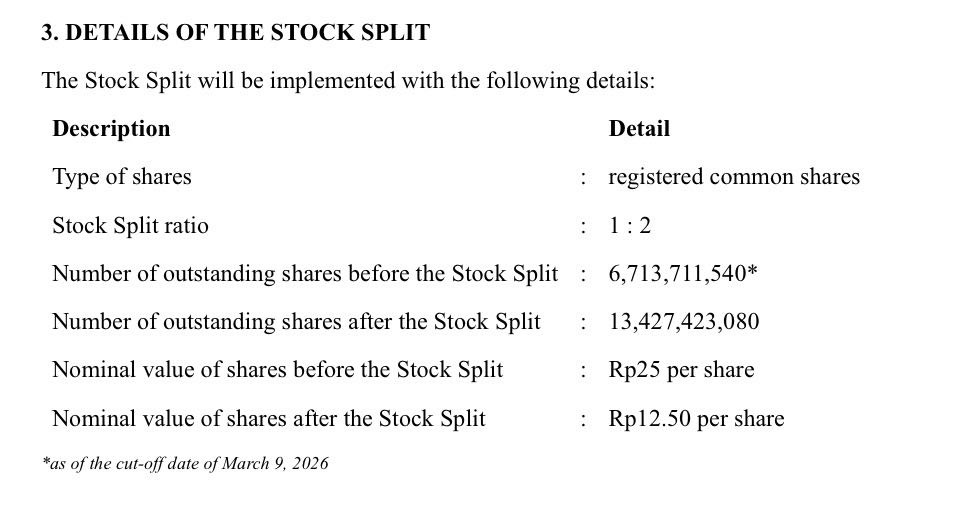Select the value "registered common shares"
This screenshot has width=976, height=531.
pyautogui.click(x=733, y=177)
